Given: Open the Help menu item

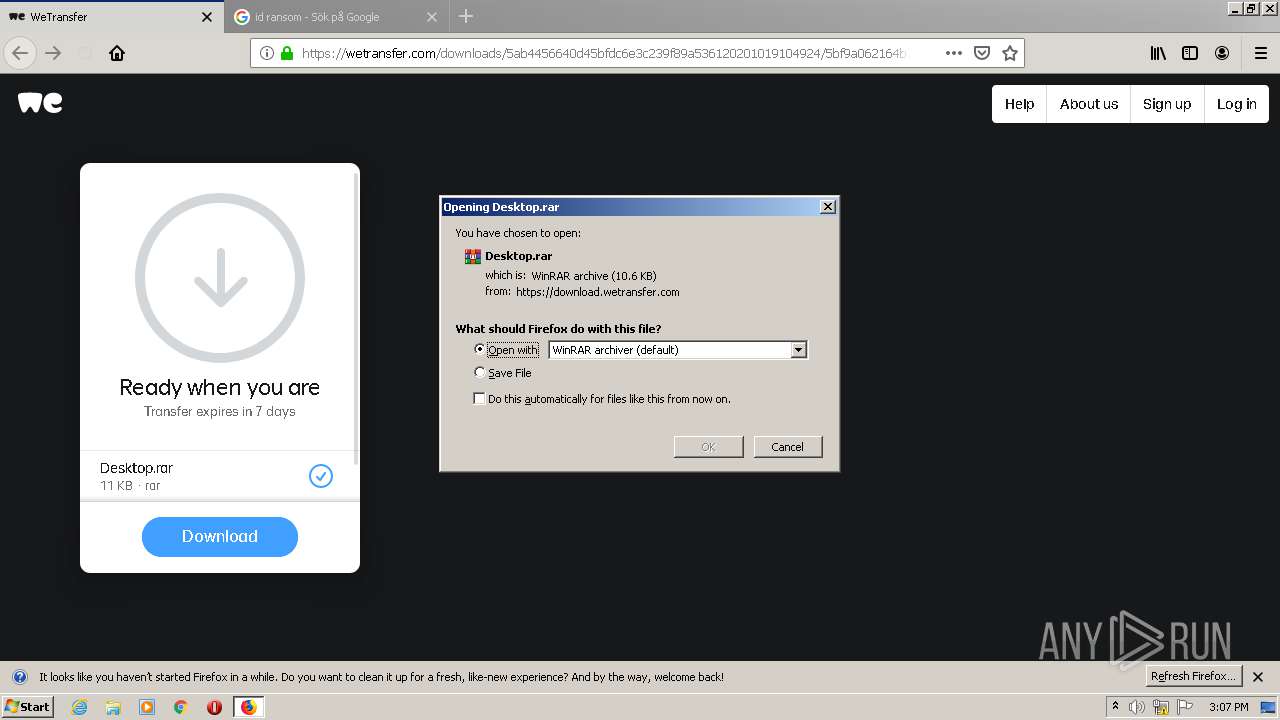Looking at the screenshot, I should click(x=1019, y=104).
